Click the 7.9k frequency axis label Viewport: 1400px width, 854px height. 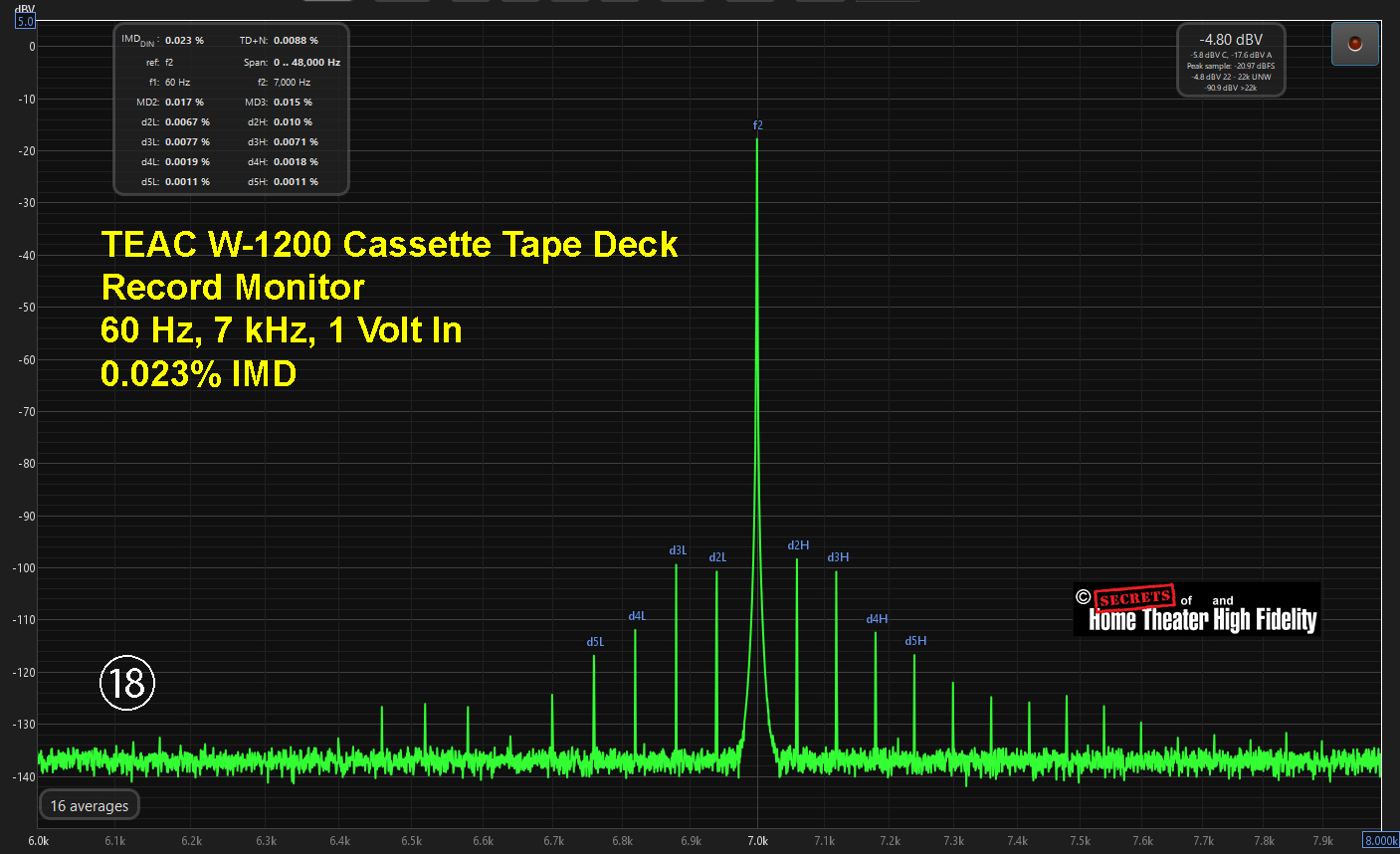[x=1322, y=841]
